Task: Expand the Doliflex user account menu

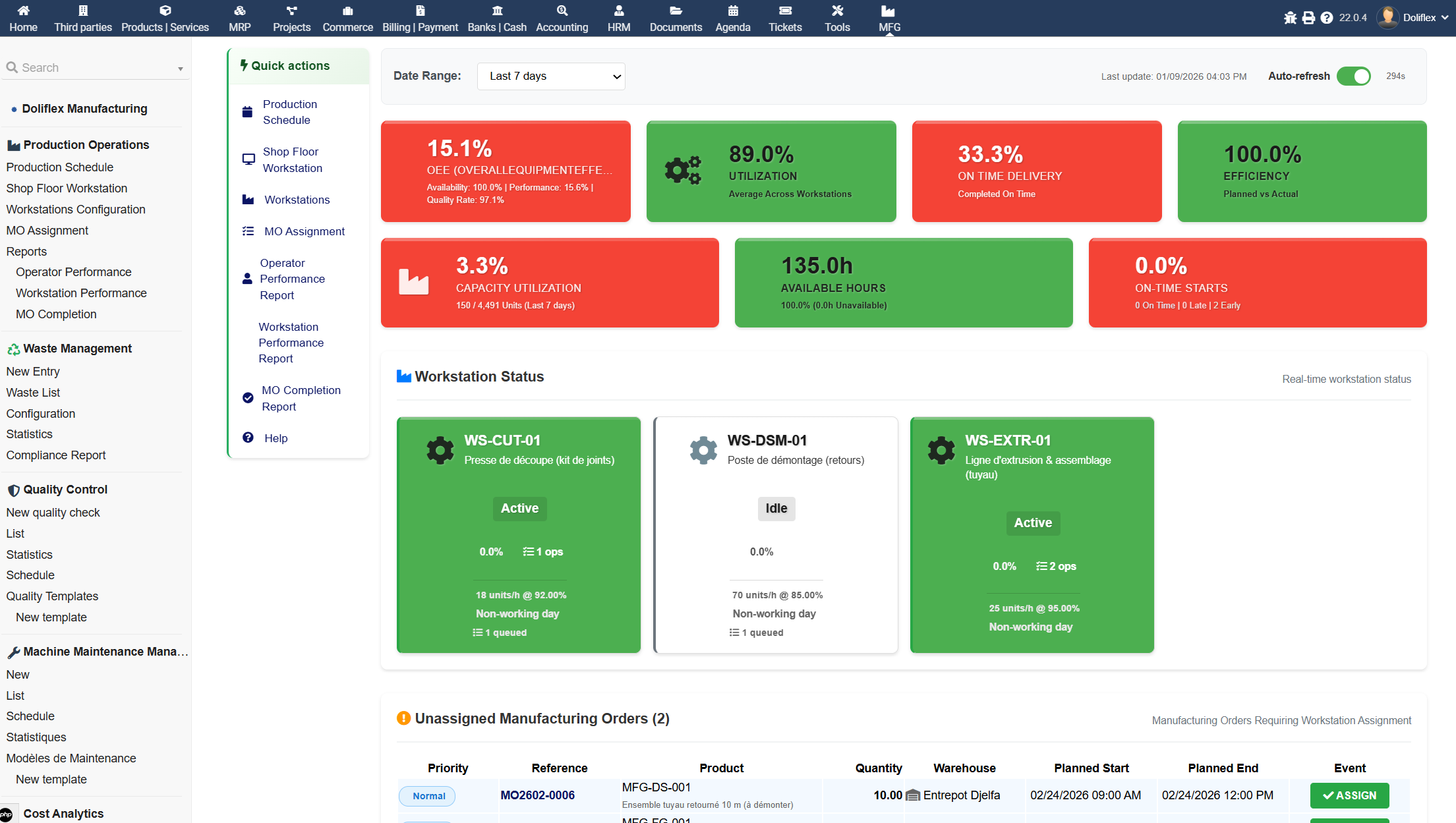Action: coord(1416,18)
